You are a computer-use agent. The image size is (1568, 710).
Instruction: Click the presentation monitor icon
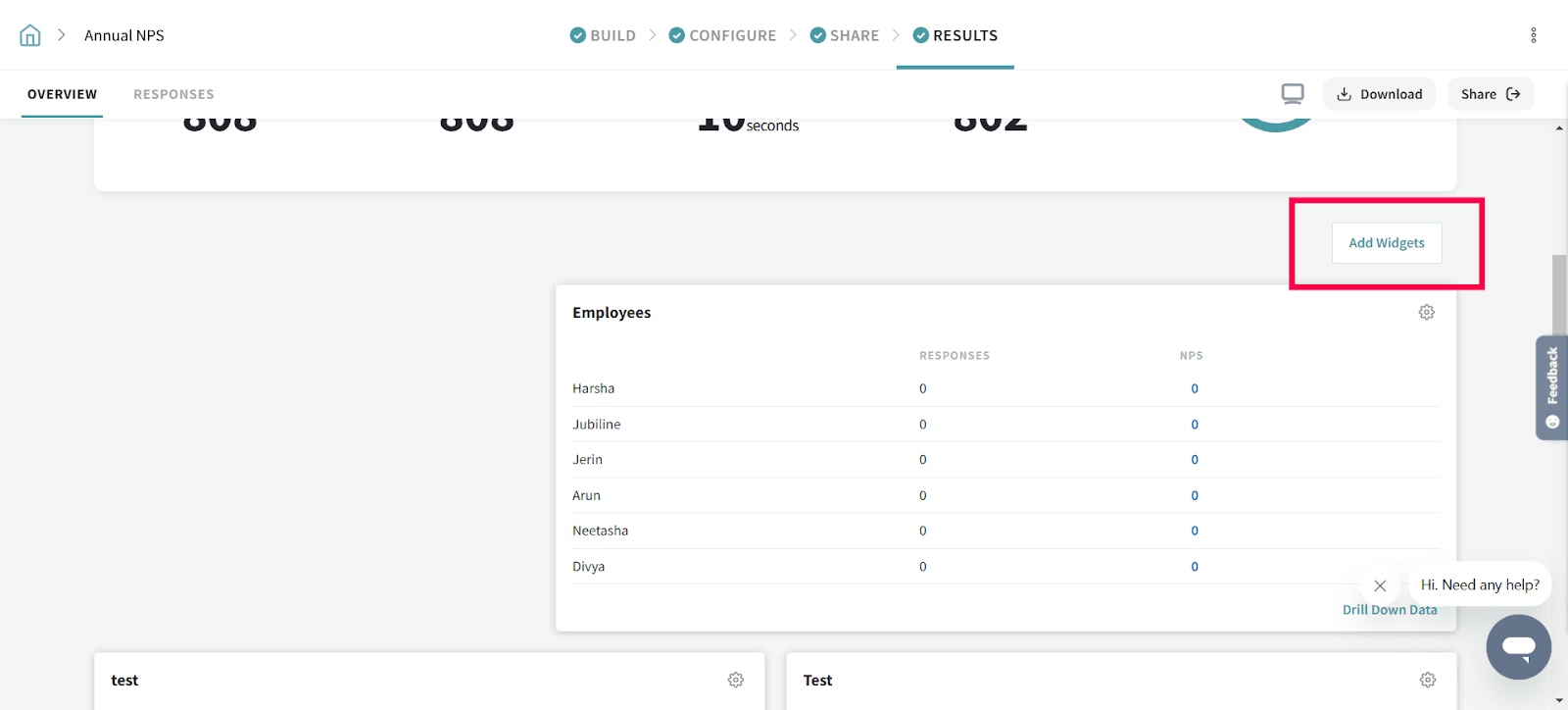tap(1293, 94)
